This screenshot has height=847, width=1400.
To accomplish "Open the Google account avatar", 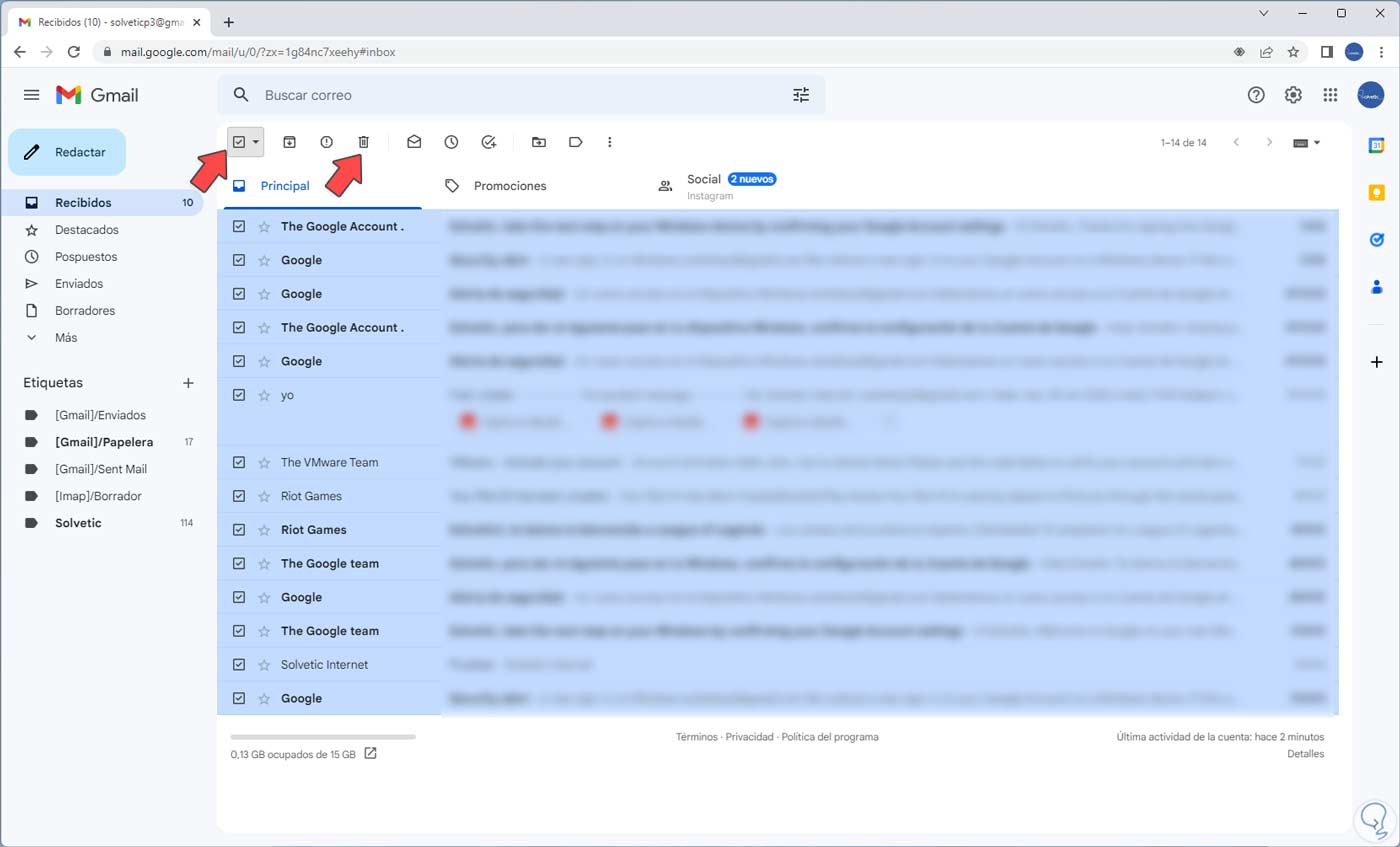I will coord(1370,95).
